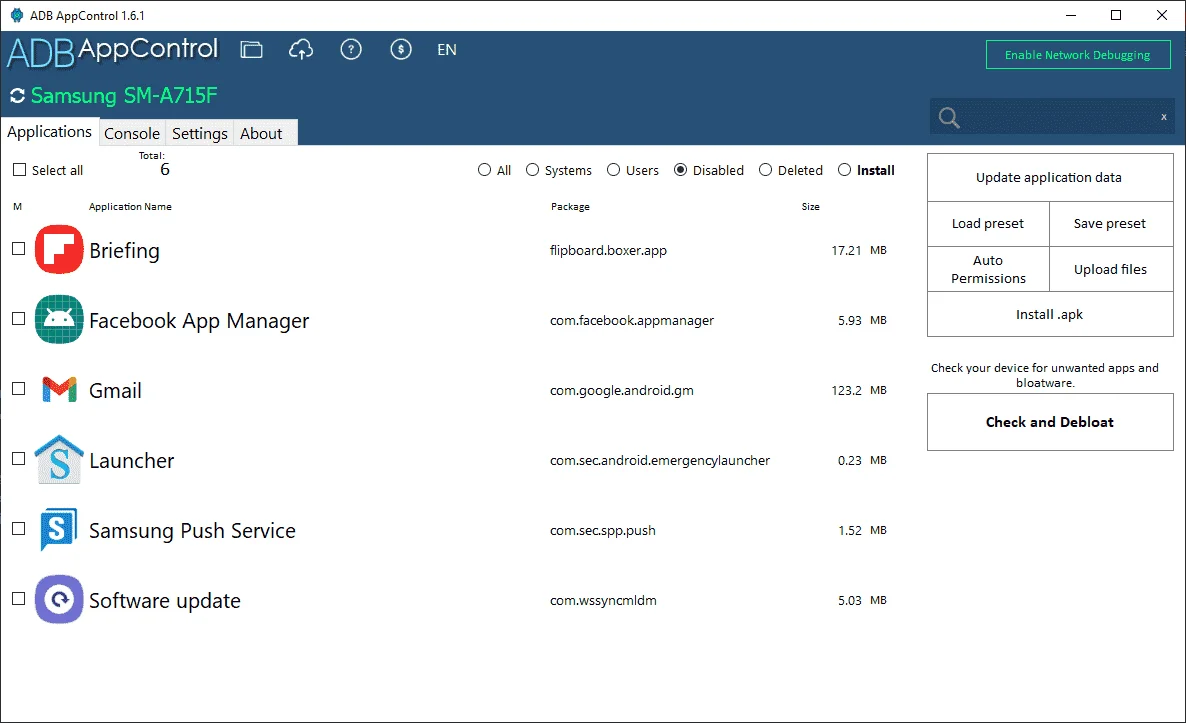This screenshot has height=723, width=1186.
Task: Check the Select all checkbox
Action: [20, 170]
